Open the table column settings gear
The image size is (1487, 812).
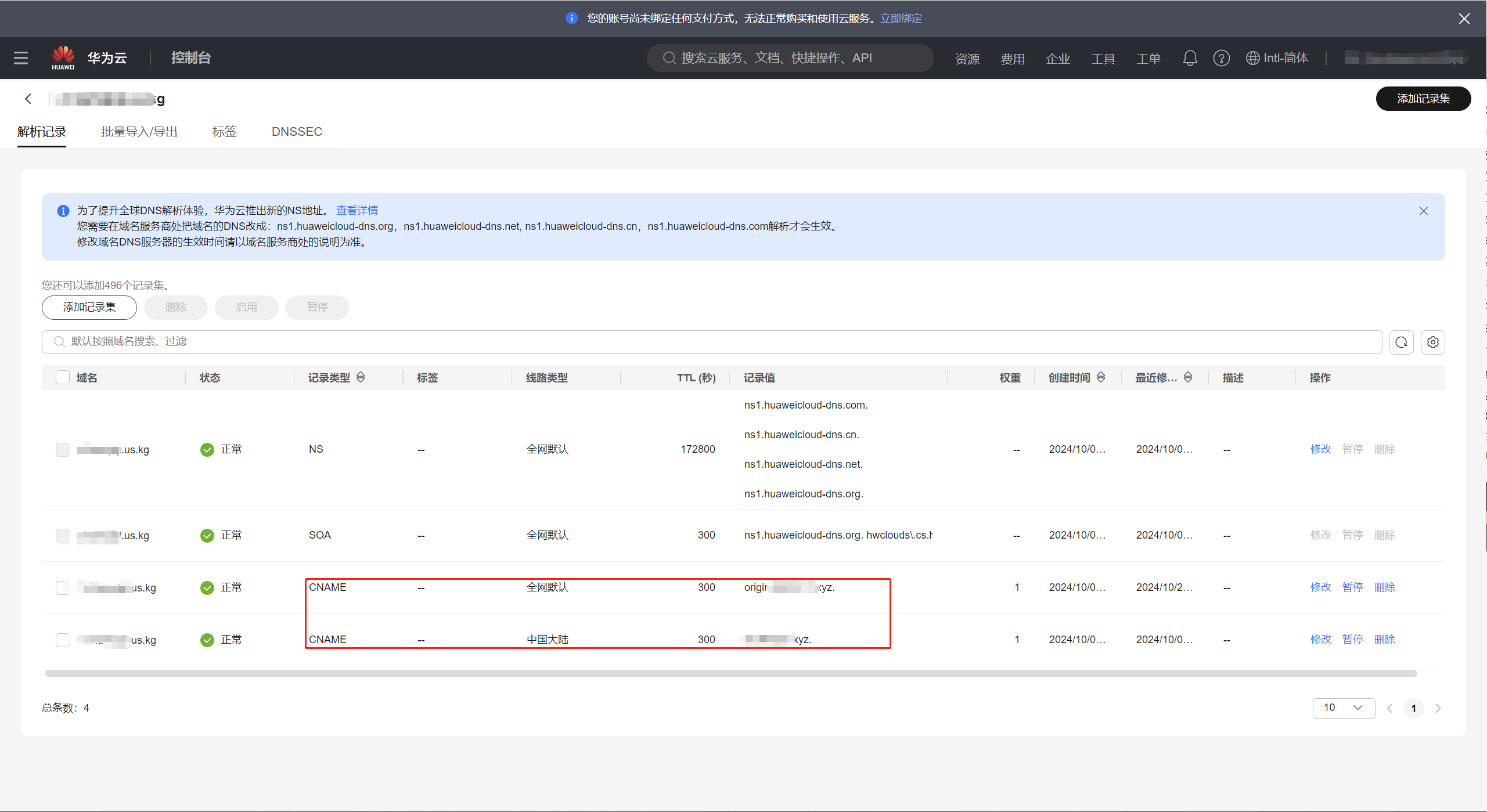1432,342
